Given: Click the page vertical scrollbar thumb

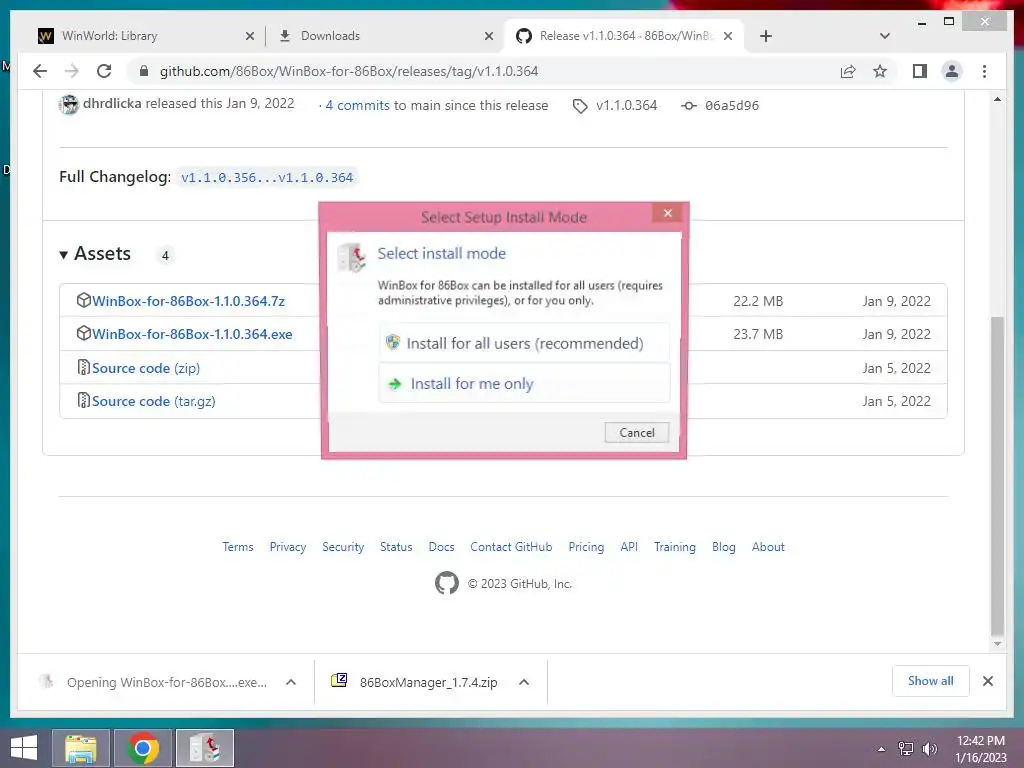Looking at the screenshot, I should 997,476.
